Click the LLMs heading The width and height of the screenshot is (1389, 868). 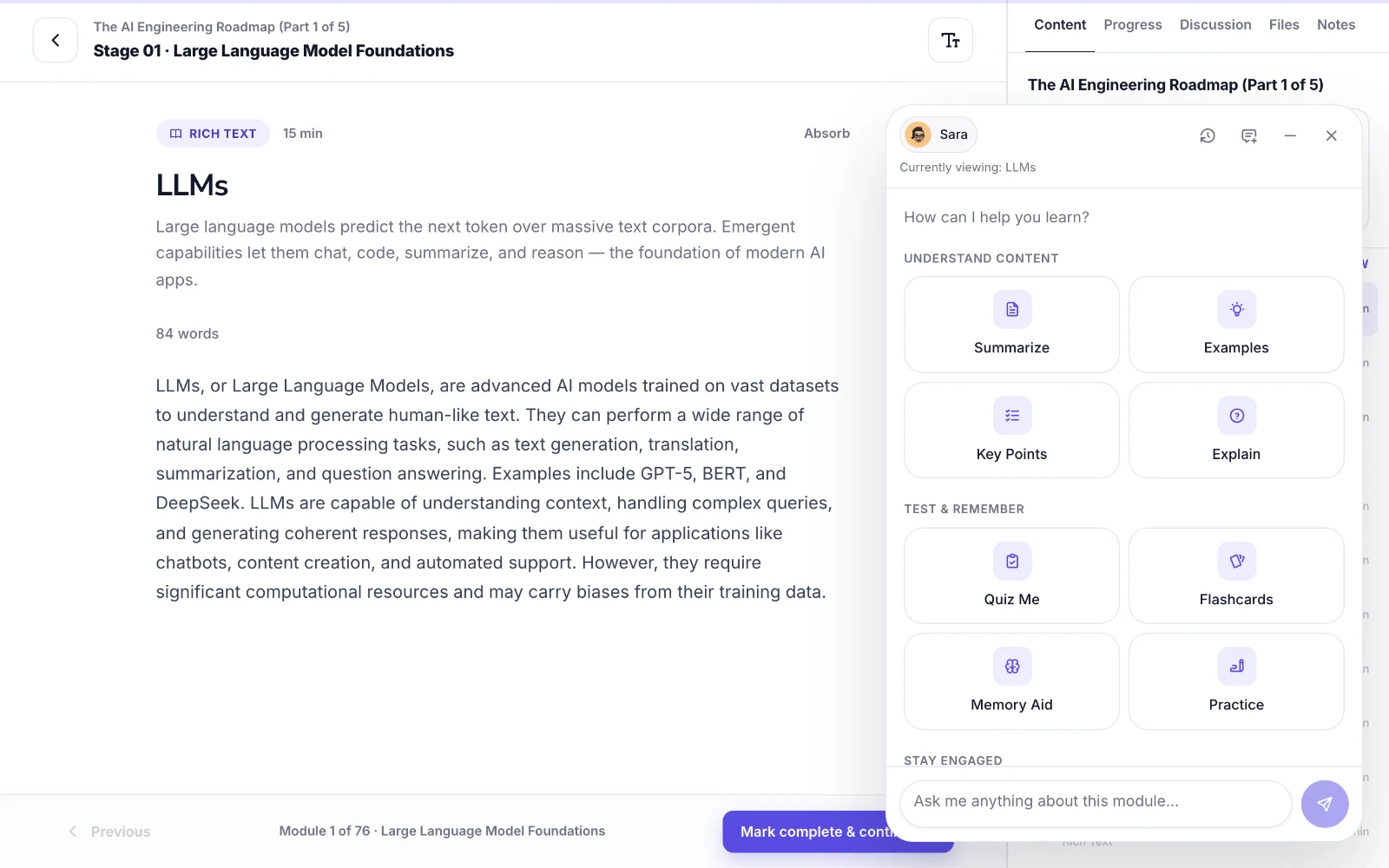(x=192, y=185)
